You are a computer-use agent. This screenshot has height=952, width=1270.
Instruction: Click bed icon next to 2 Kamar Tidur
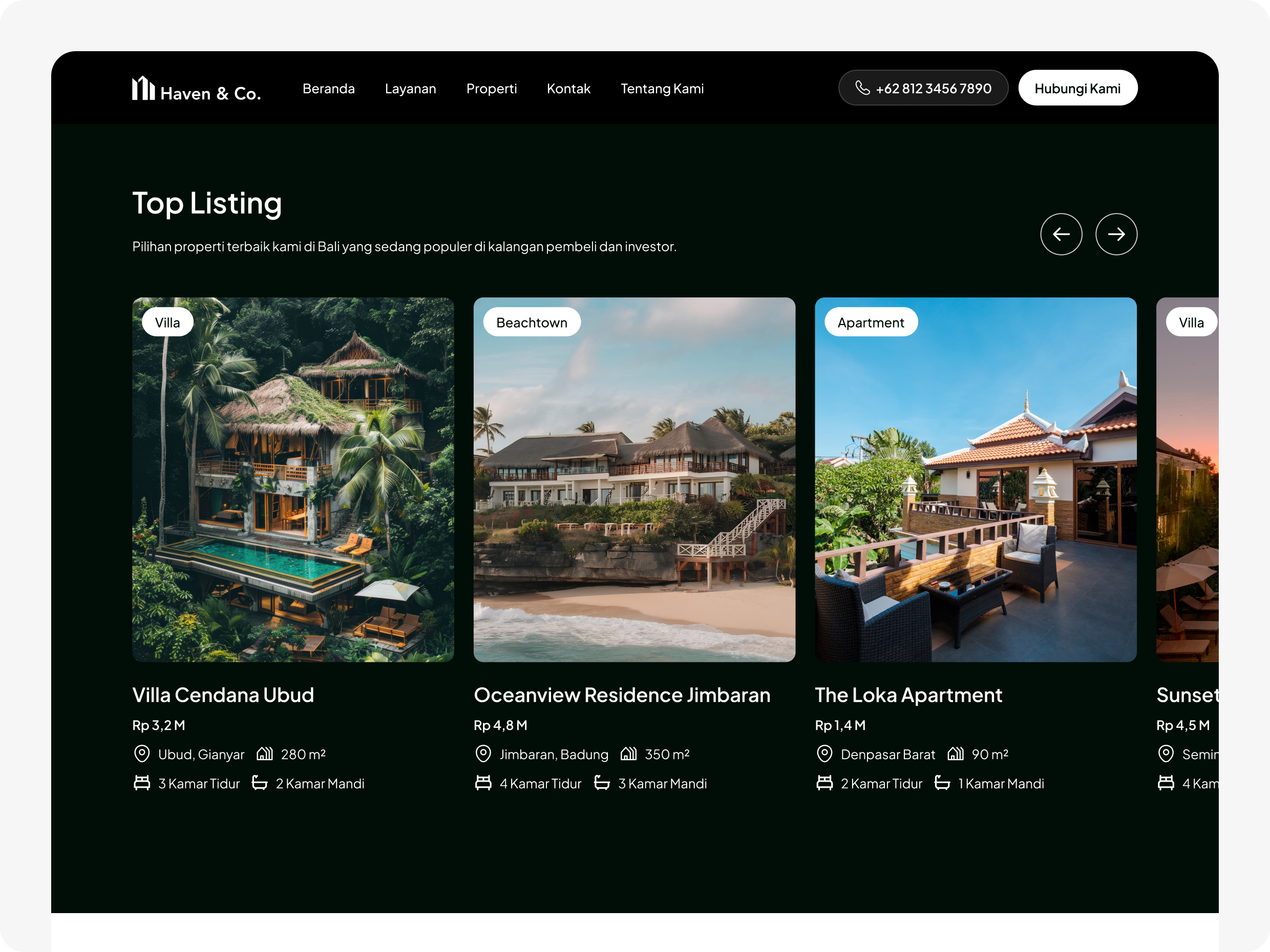tap(824, 783)
